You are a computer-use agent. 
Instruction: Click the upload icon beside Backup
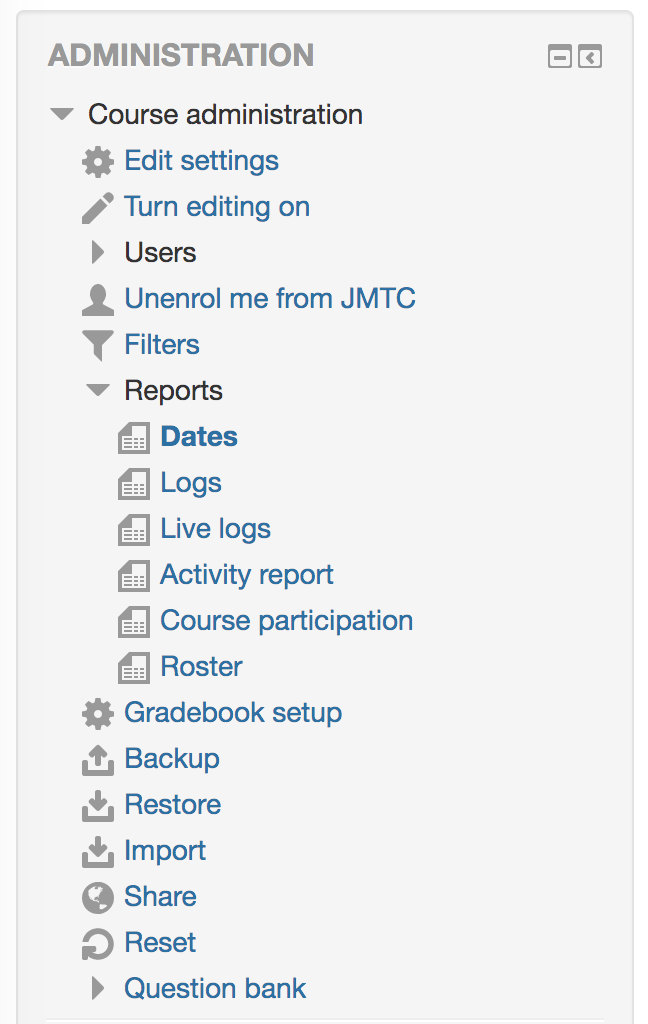point(97,760)
